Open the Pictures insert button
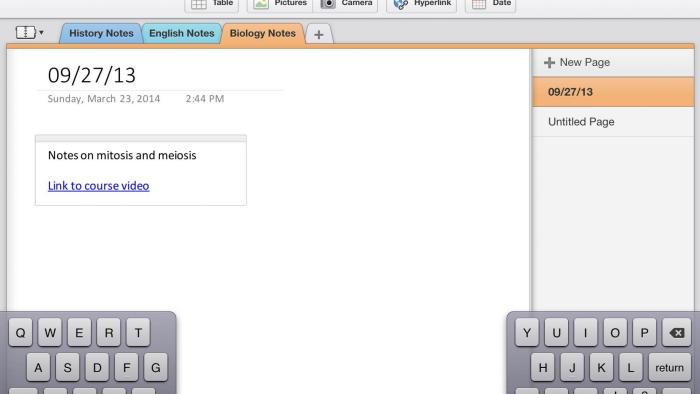Screen dimensions: 700x394 280,5
